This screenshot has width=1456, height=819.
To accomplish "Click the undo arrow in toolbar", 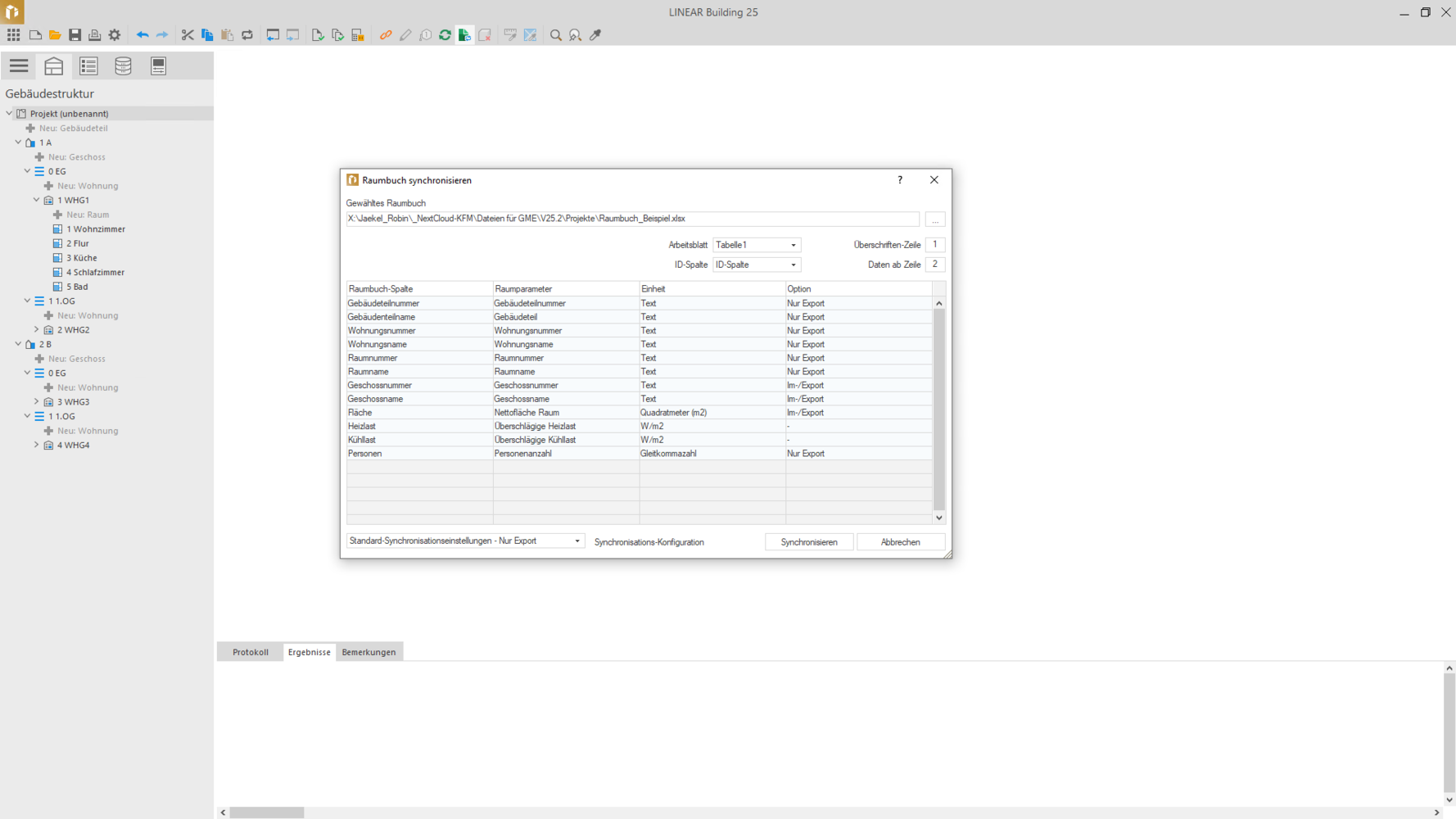I will (142, 35).
